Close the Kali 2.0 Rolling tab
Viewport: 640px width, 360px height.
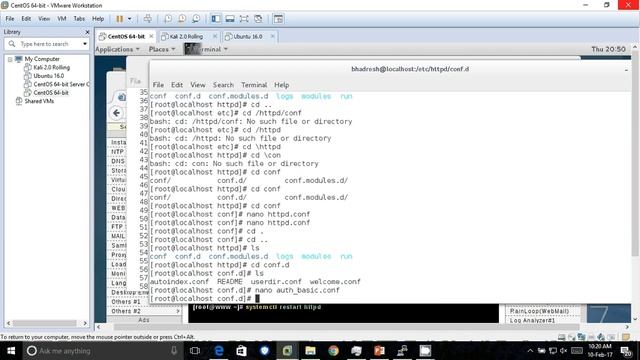(x=215, y=36)
